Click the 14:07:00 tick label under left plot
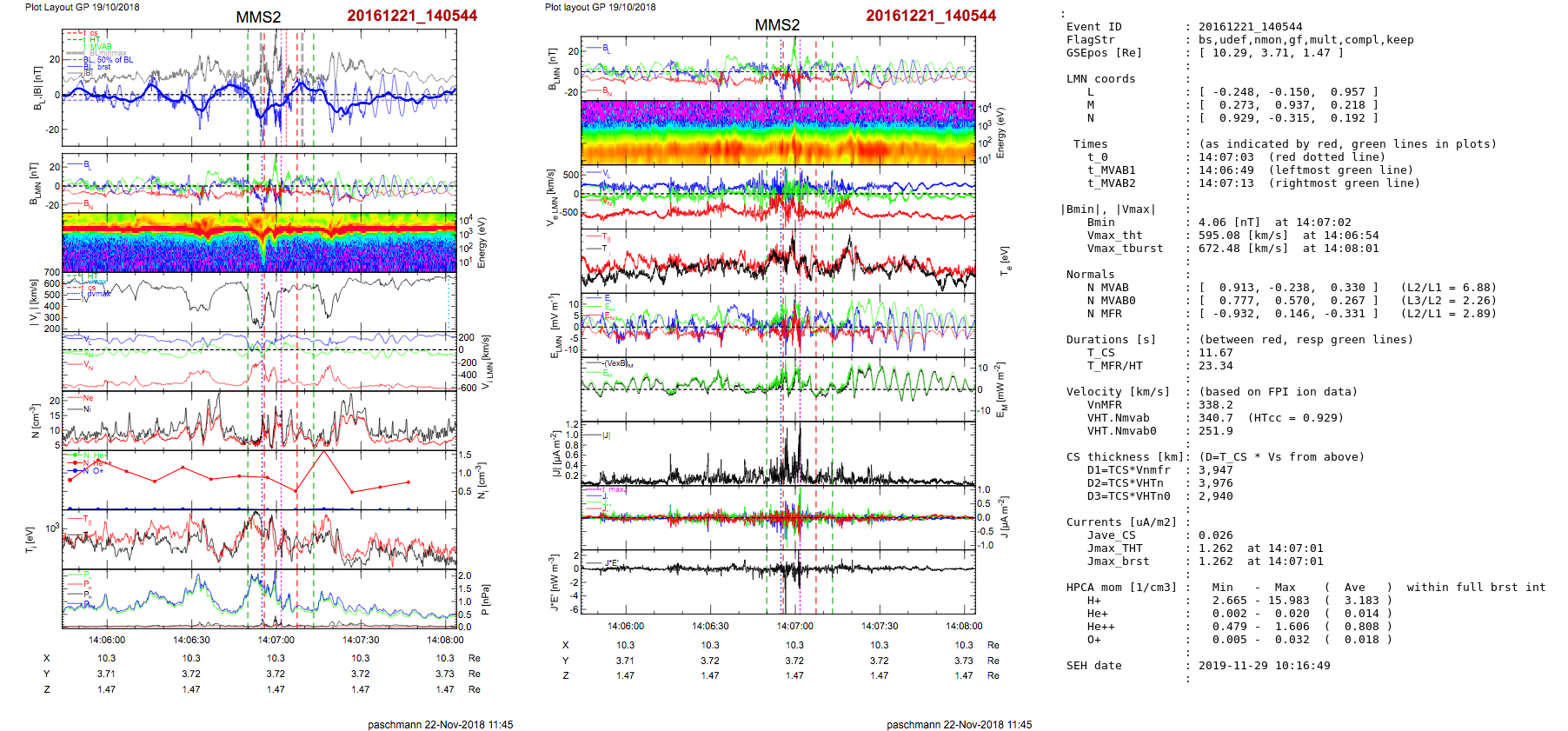This screenshot has height=731, width=1568. point(276,640)
